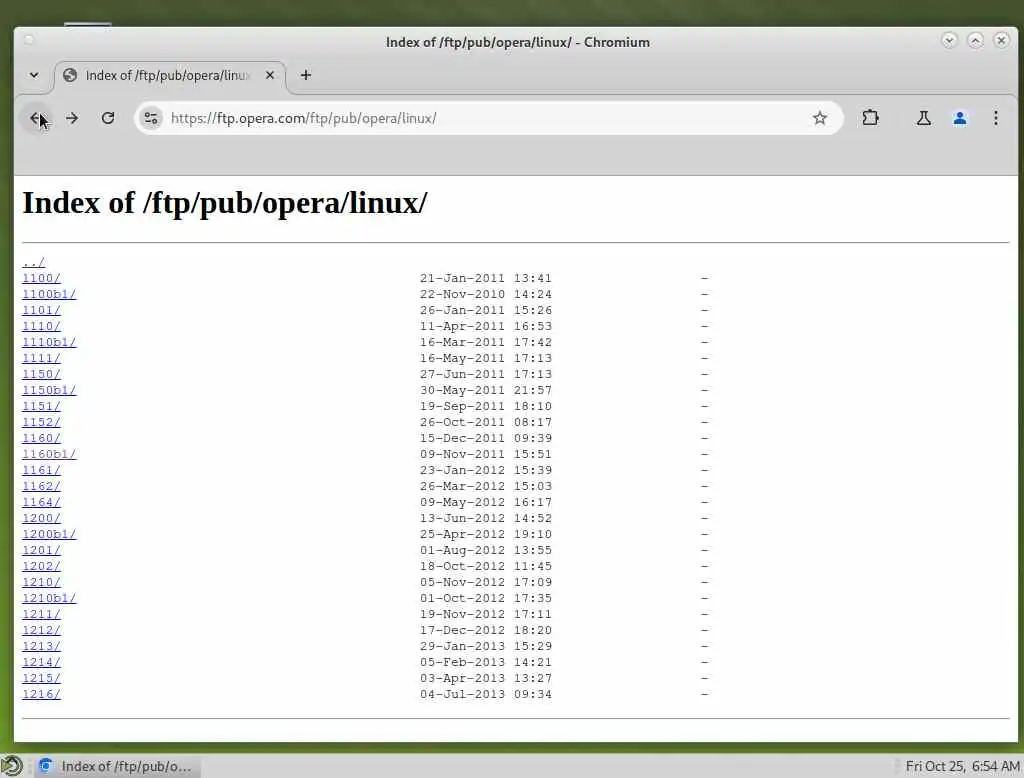1024x778 pixels.
Task: Open parent directory ../ link
Action: pos(33,262)
